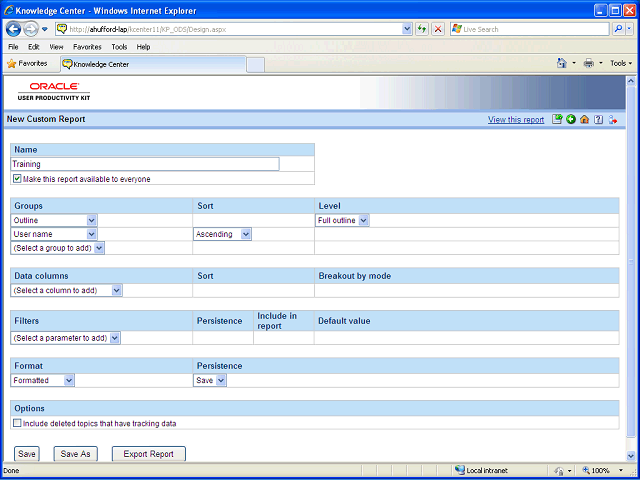Open the Tools menu in menu bar
This screenshot has height=480, width=640.
119,47
